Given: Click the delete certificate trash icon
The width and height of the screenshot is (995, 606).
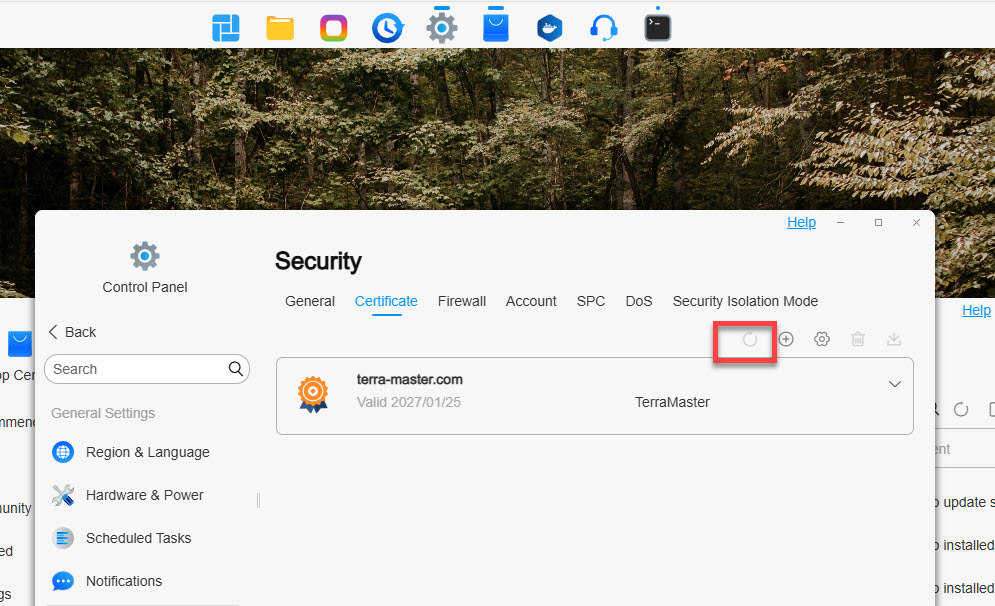Looking at the screenshot, I should click(x=858, y=339).
